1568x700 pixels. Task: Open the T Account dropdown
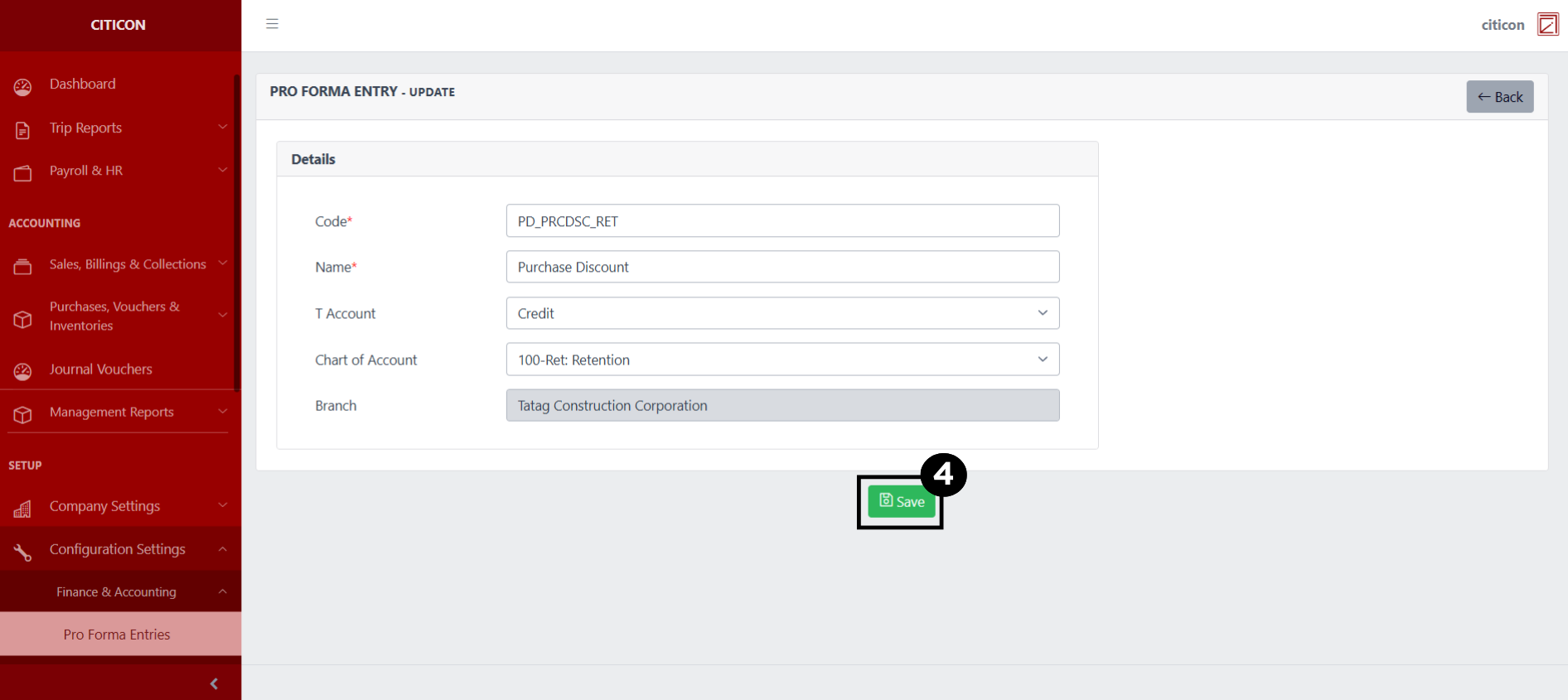pos(782,313)
